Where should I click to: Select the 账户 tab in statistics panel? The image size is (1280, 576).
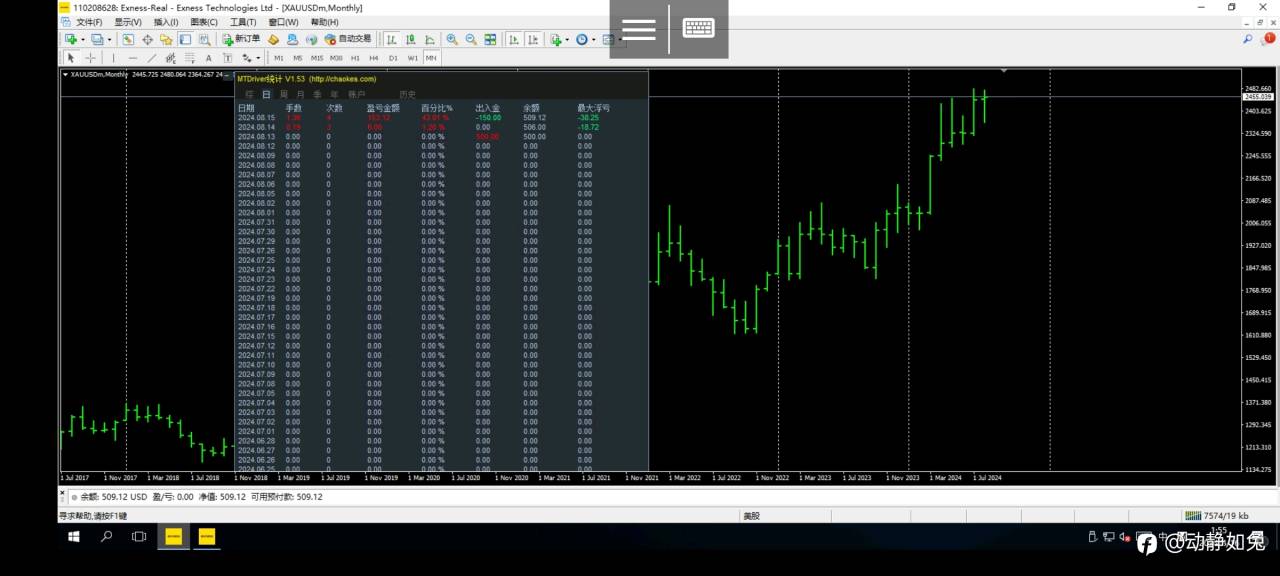click(357, 94)
